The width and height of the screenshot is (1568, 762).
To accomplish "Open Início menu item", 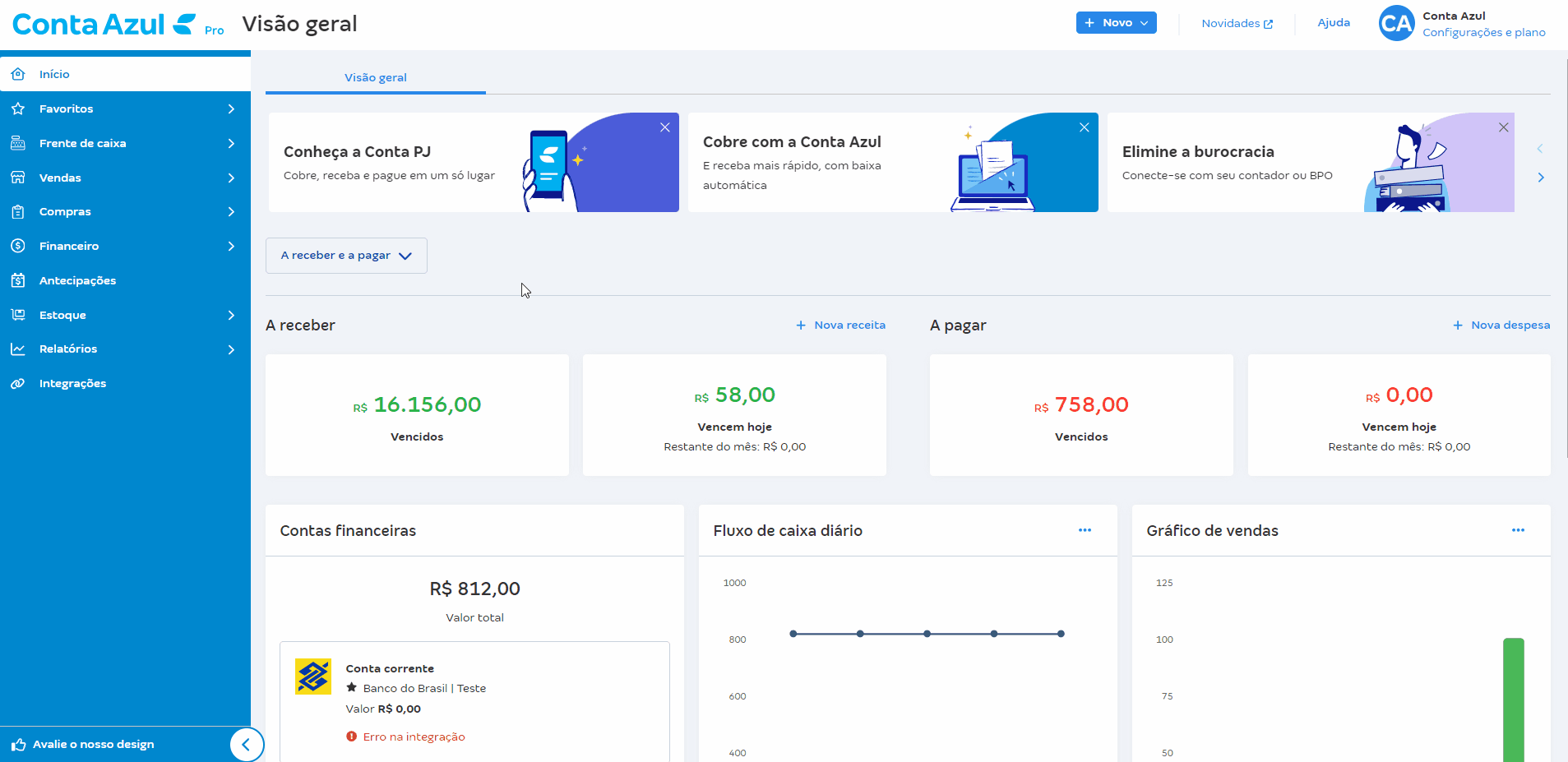I will [x=125, y=74].
